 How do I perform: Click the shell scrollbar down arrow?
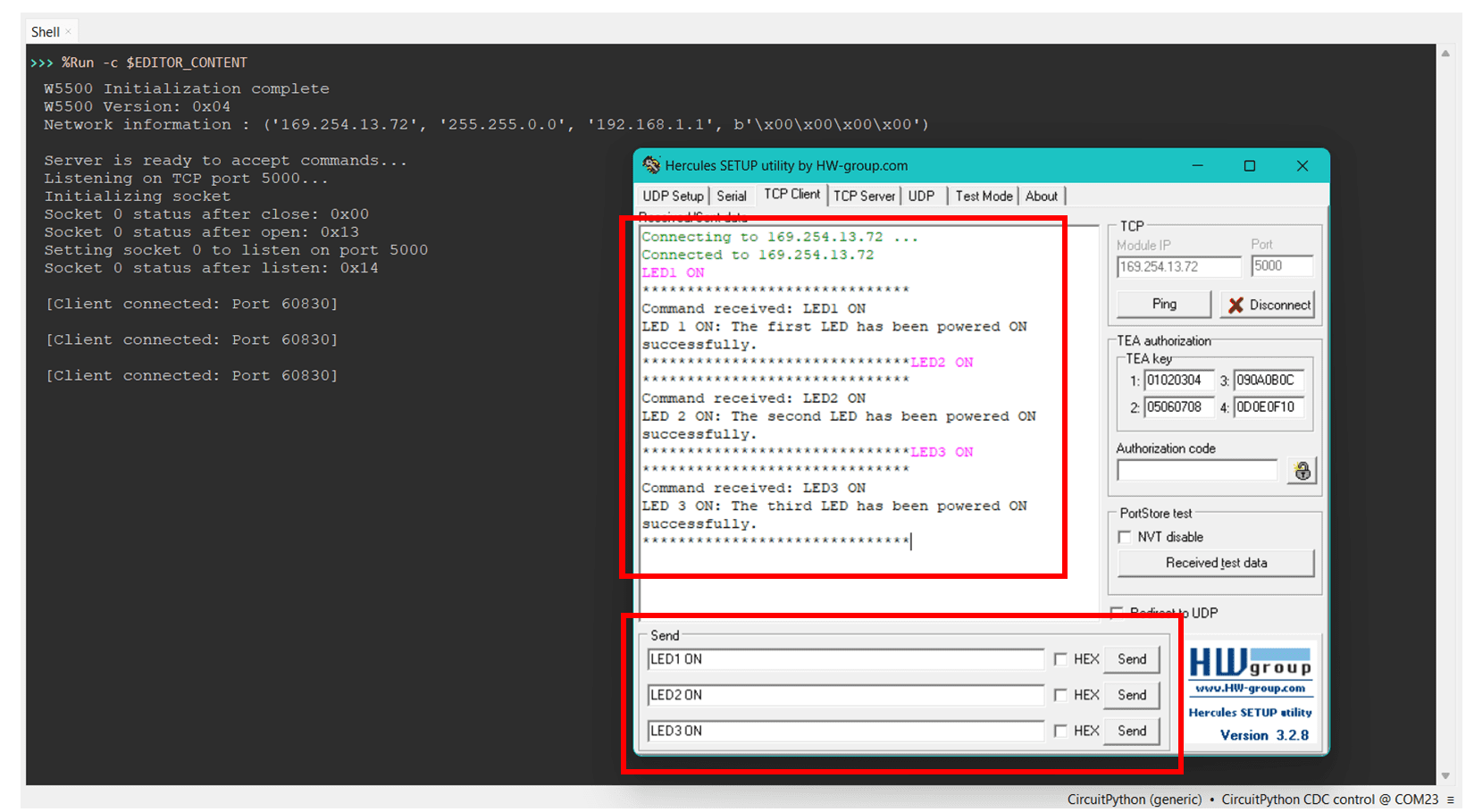pos(1445,775)
